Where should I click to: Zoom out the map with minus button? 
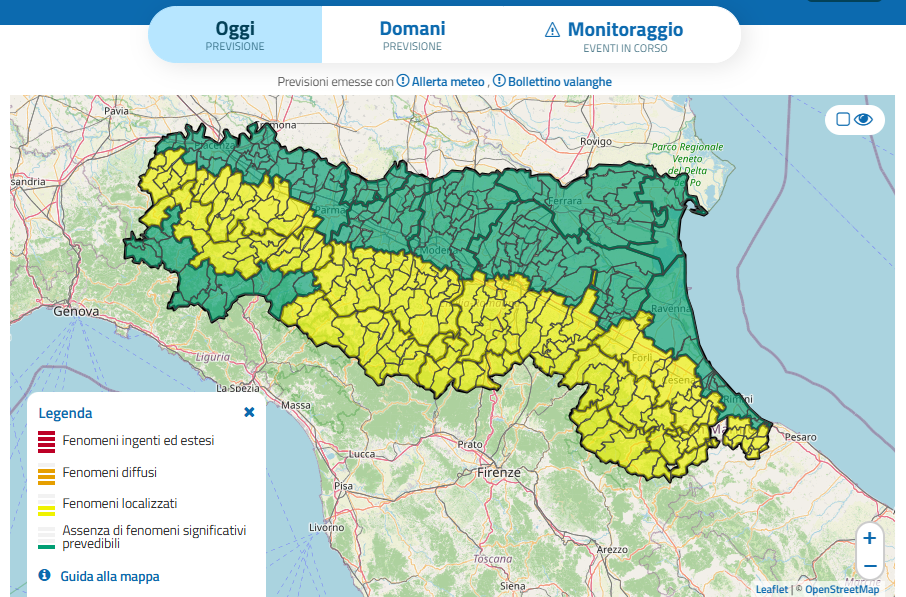[869, 566]
